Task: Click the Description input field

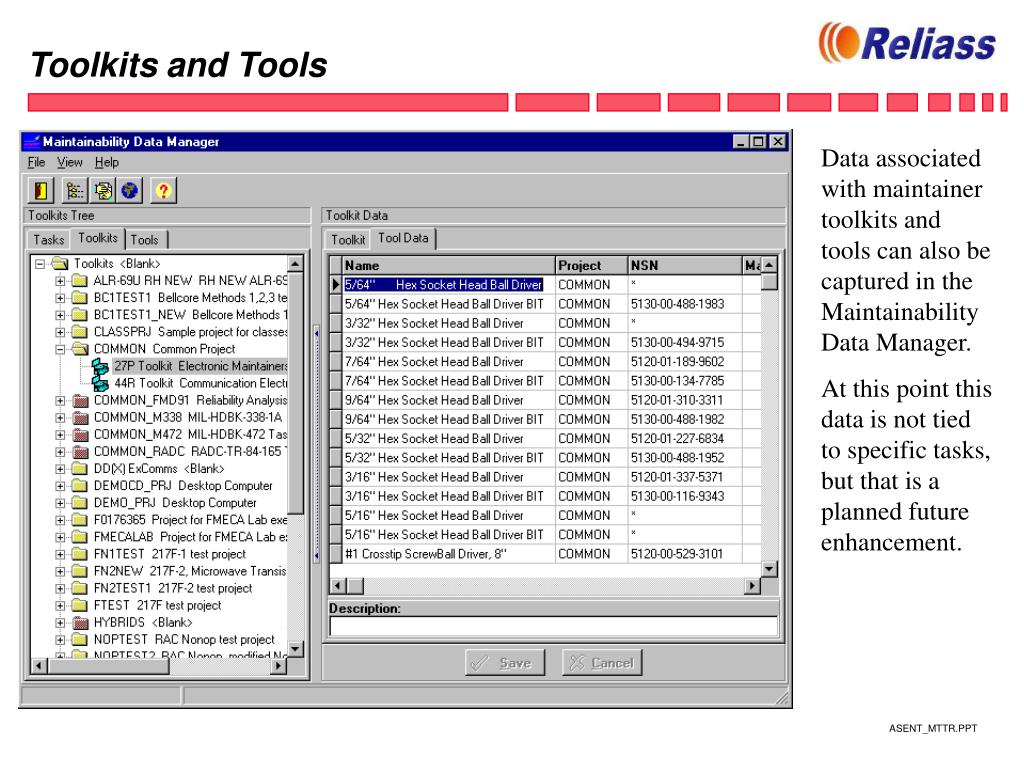Action: point(553,626)
